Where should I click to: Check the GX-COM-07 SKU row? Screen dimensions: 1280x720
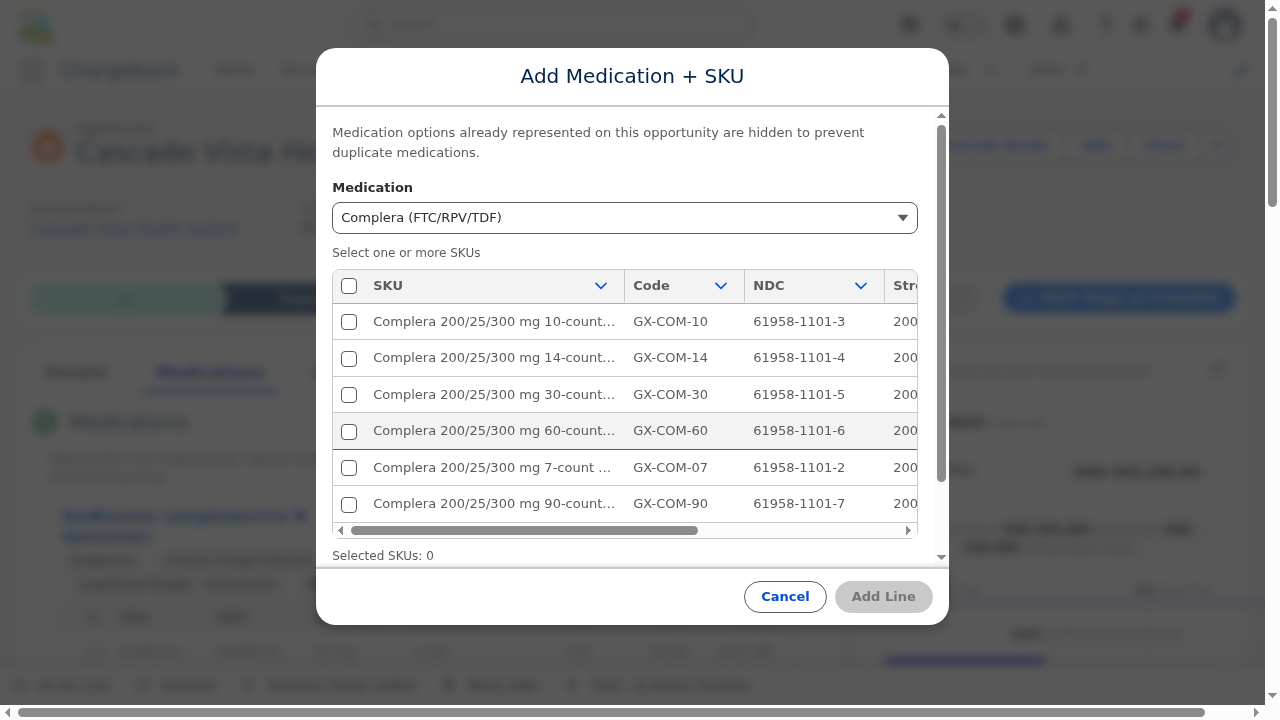coord(349,468)
